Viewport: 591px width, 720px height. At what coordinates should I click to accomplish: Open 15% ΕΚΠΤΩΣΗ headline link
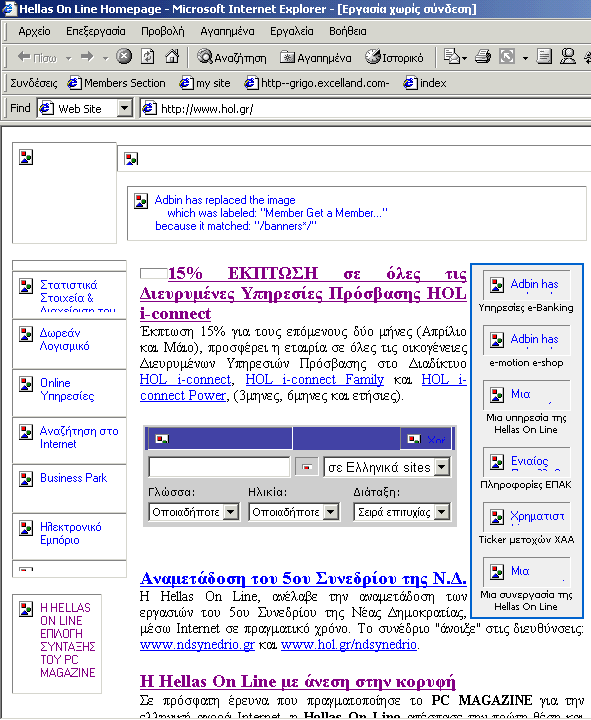coord(303,293)
